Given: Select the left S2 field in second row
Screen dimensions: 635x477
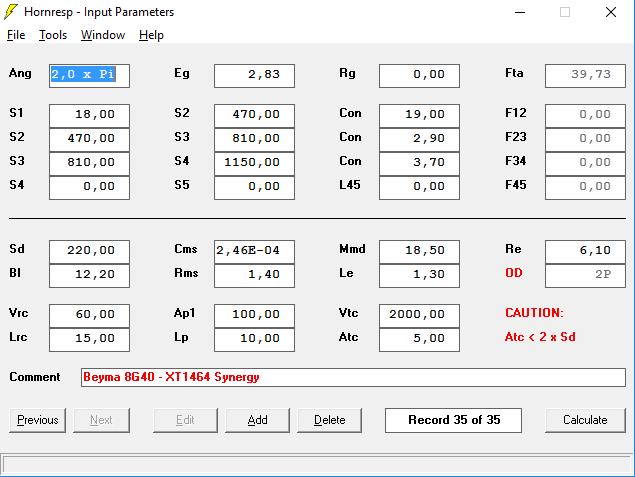Looking at the screenshot, I should 89,140.
